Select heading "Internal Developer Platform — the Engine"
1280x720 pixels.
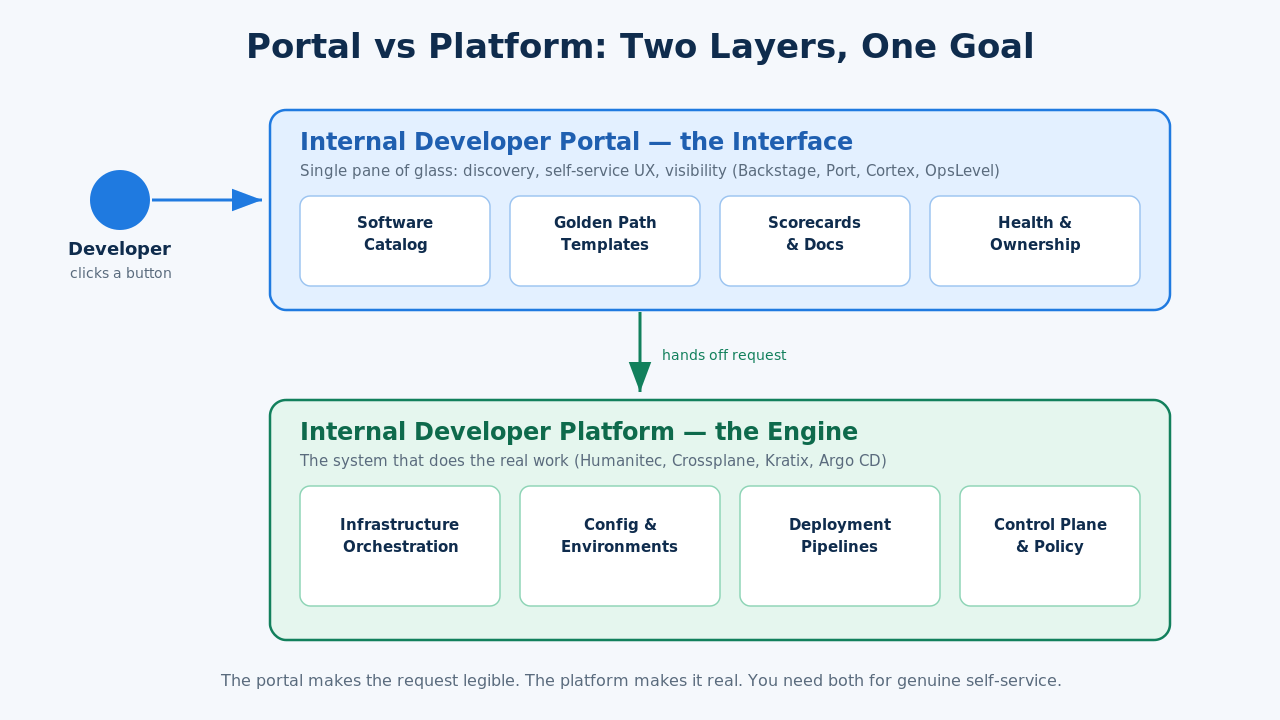[x=579, y=432]
